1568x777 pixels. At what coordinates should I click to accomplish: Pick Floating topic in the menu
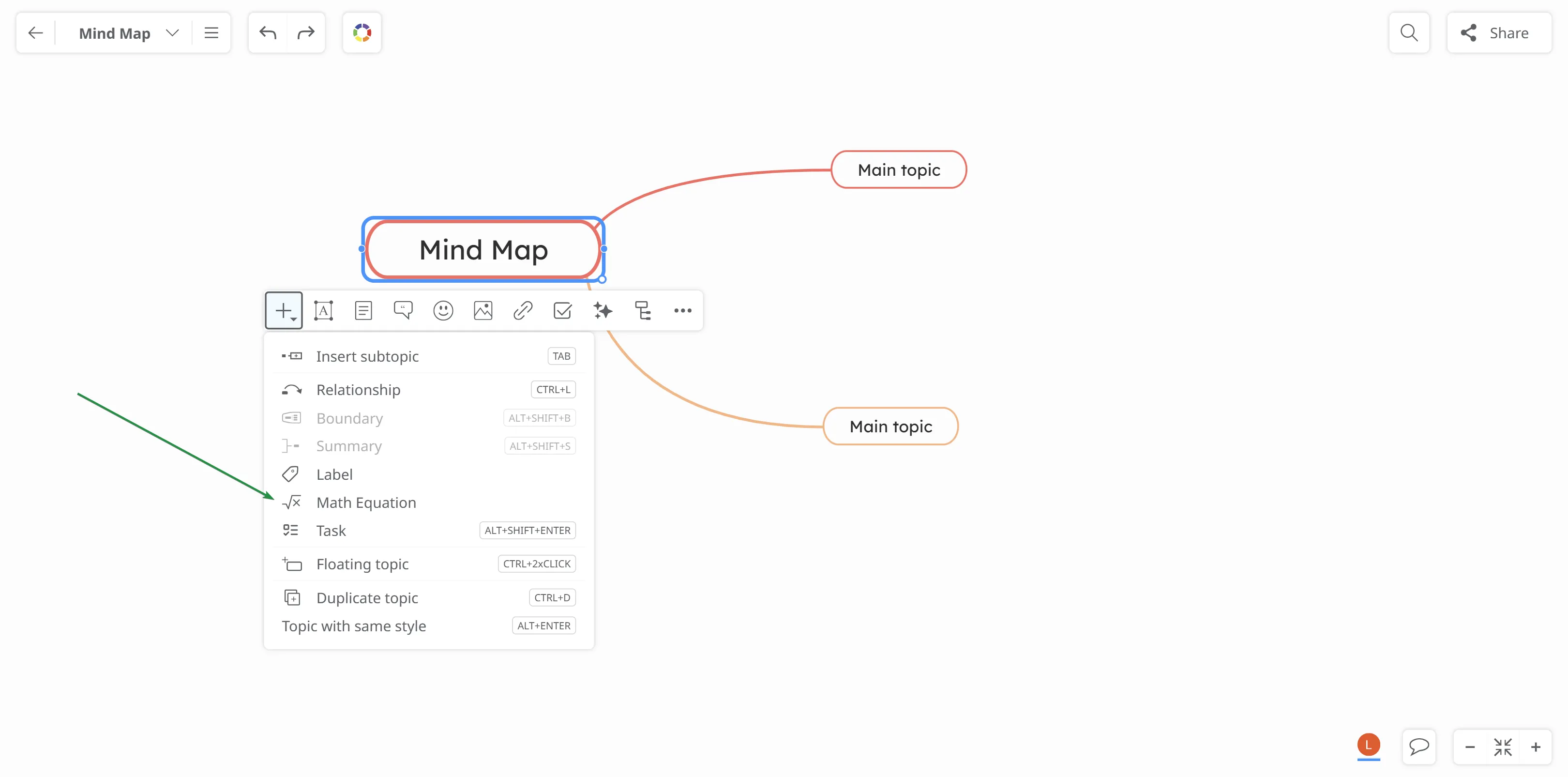coord(362,564)
